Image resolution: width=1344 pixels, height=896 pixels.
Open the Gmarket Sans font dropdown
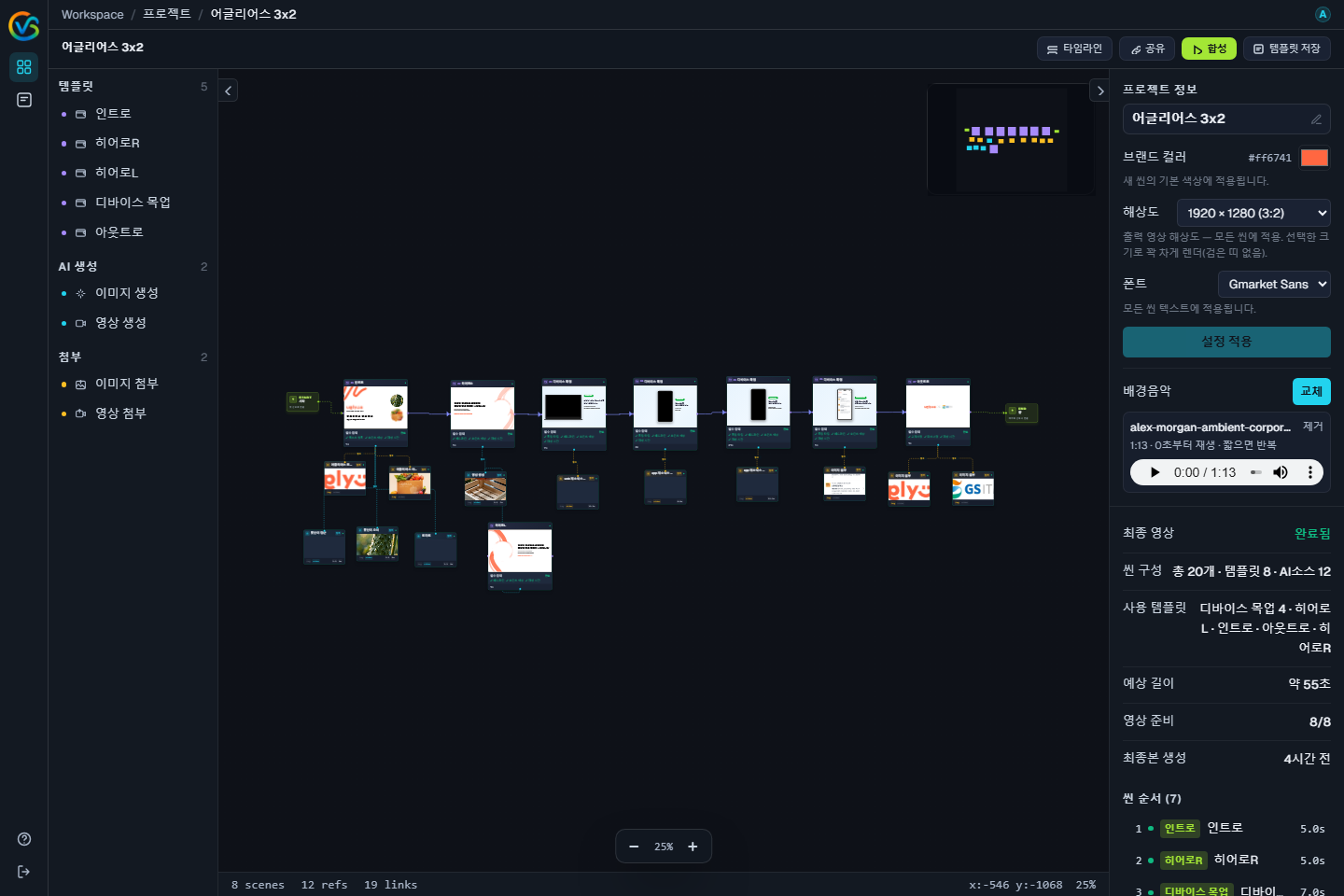click(x=1274, y=285)
